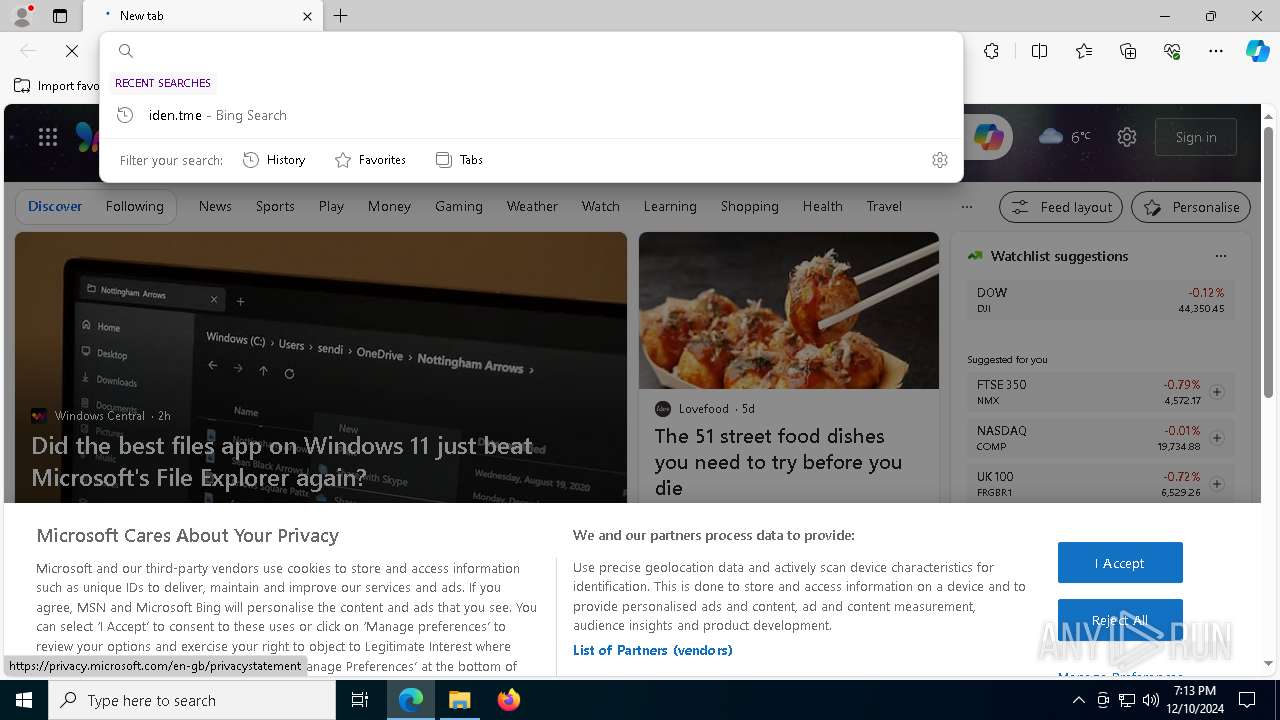Accept cookies with I Accept button
Screen dimensions: 1280x720
(1120, 563)
